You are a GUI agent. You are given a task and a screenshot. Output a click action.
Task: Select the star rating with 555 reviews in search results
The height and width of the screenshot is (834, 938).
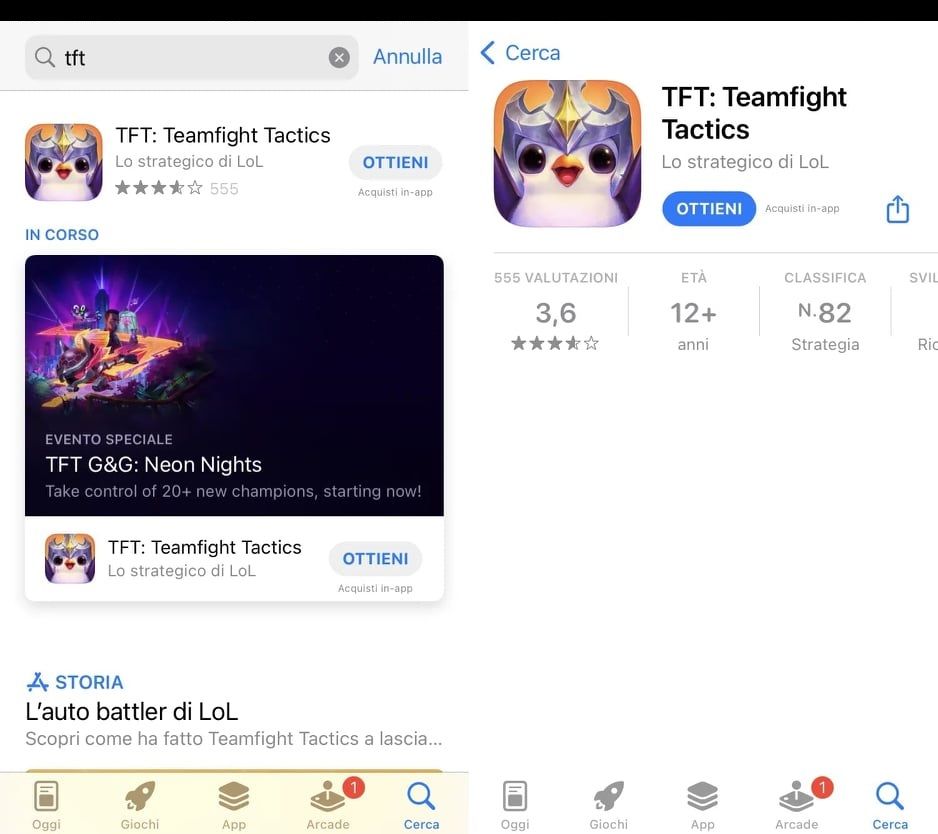176,188
